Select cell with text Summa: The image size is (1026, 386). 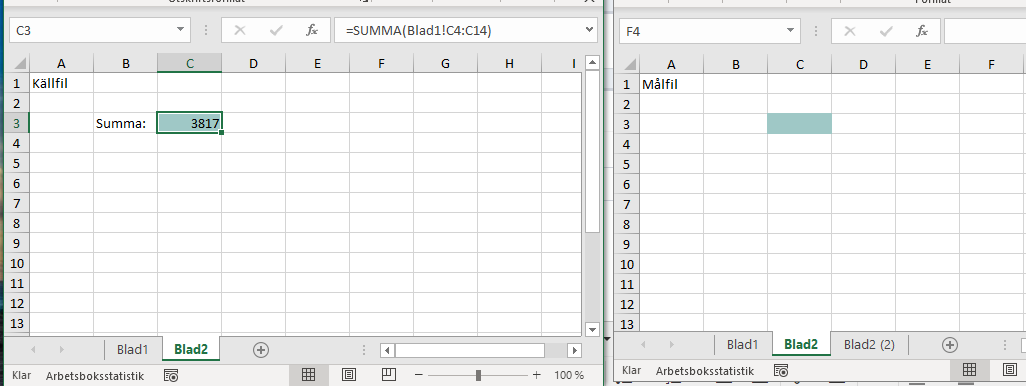[x=126, y=122]
